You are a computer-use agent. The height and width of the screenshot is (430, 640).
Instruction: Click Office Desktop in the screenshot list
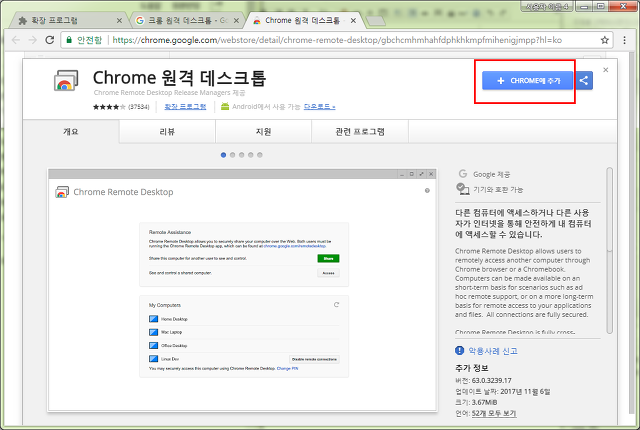click(174, 346)
